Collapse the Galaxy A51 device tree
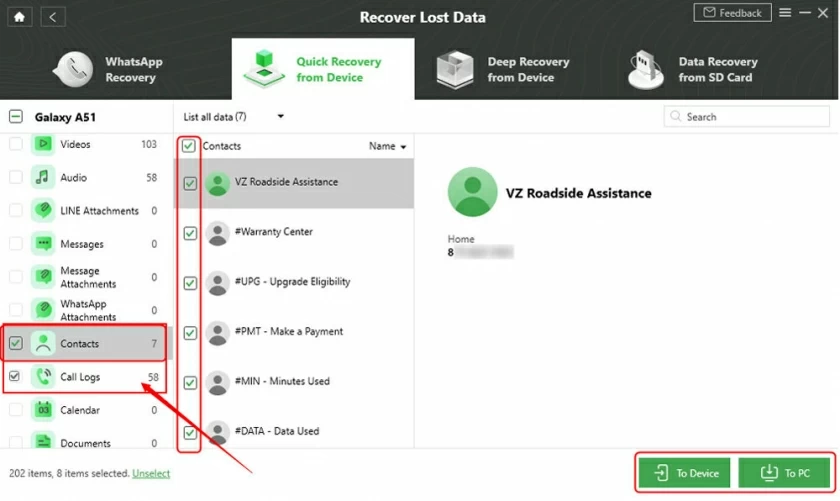 click(x=15, y=117)
